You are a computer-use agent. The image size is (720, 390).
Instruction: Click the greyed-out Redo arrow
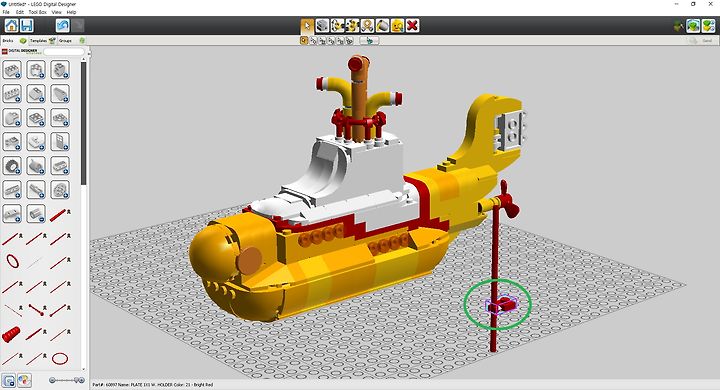78,26
